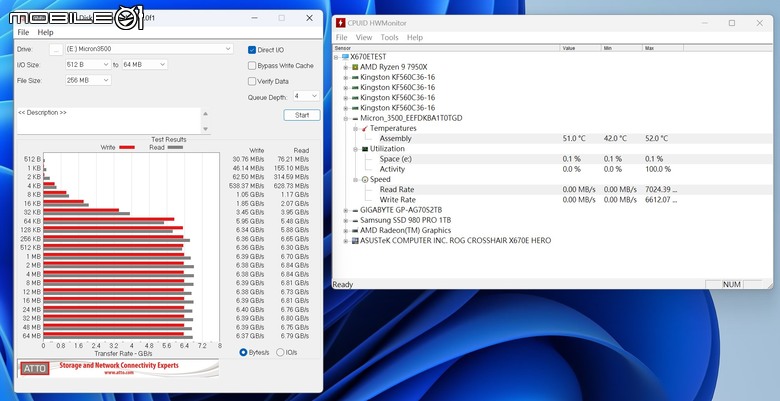Select the Bytes/s radio button
This screenshot has width=780, height=401.
point(243,352)
